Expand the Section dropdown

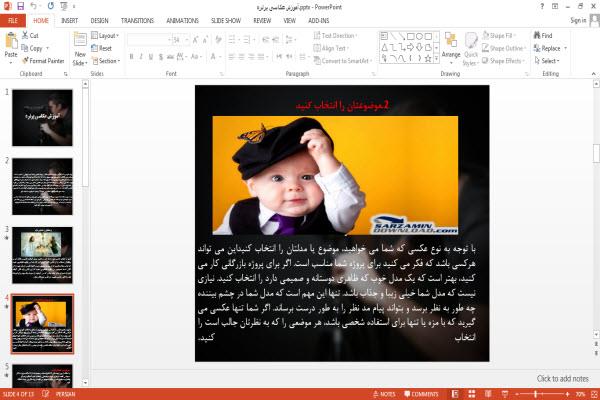pyautogui.click(x=106, y=61)
